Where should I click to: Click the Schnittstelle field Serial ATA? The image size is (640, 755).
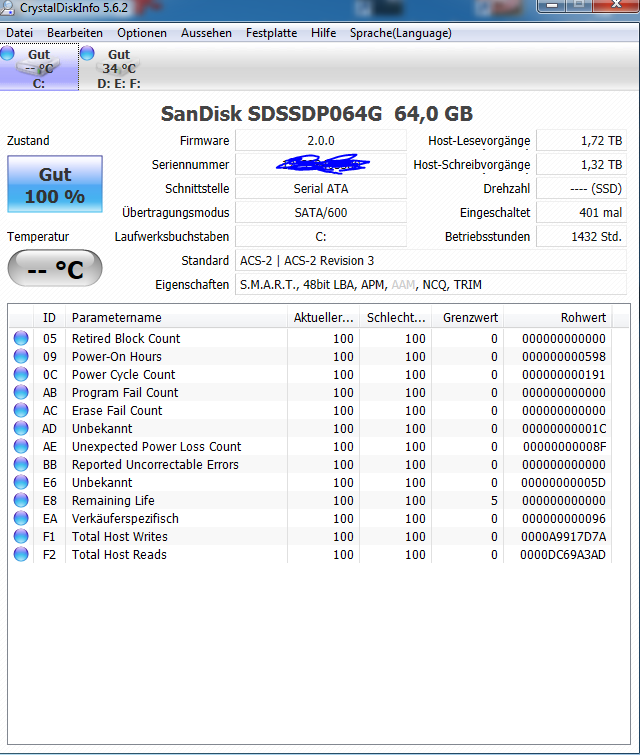click(x=321, y=189)
